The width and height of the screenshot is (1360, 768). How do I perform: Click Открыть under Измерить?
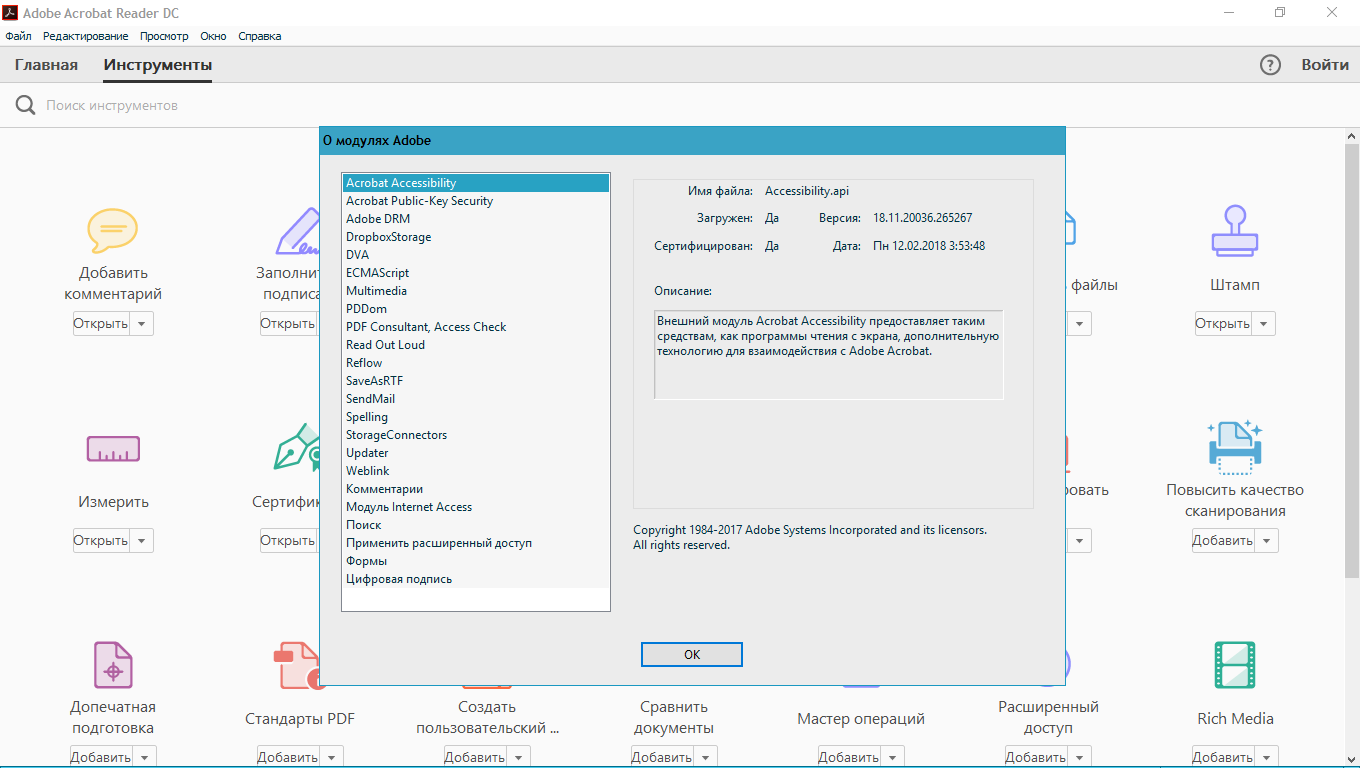point(102,541)
